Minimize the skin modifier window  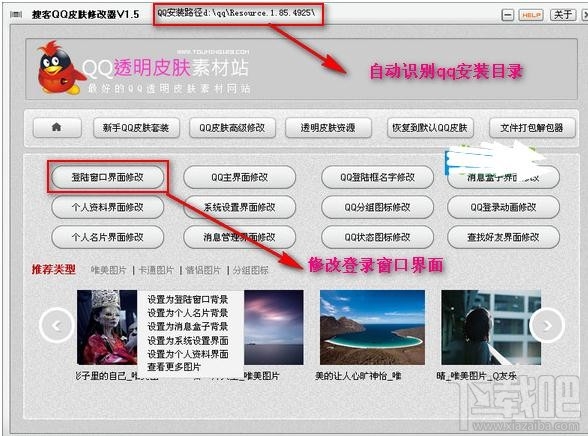[x=507, y=15]
